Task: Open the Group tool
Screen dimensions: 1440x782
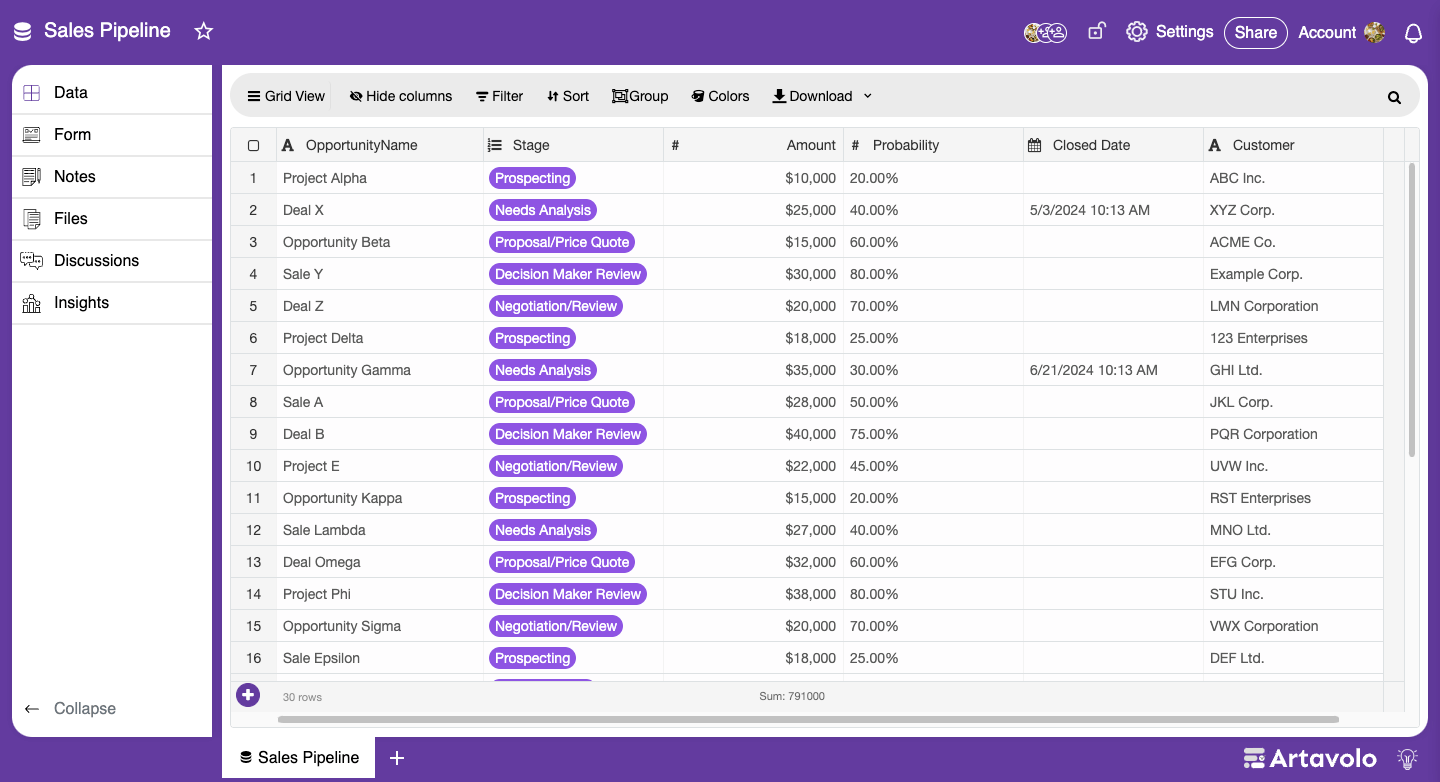Action: 640,96
